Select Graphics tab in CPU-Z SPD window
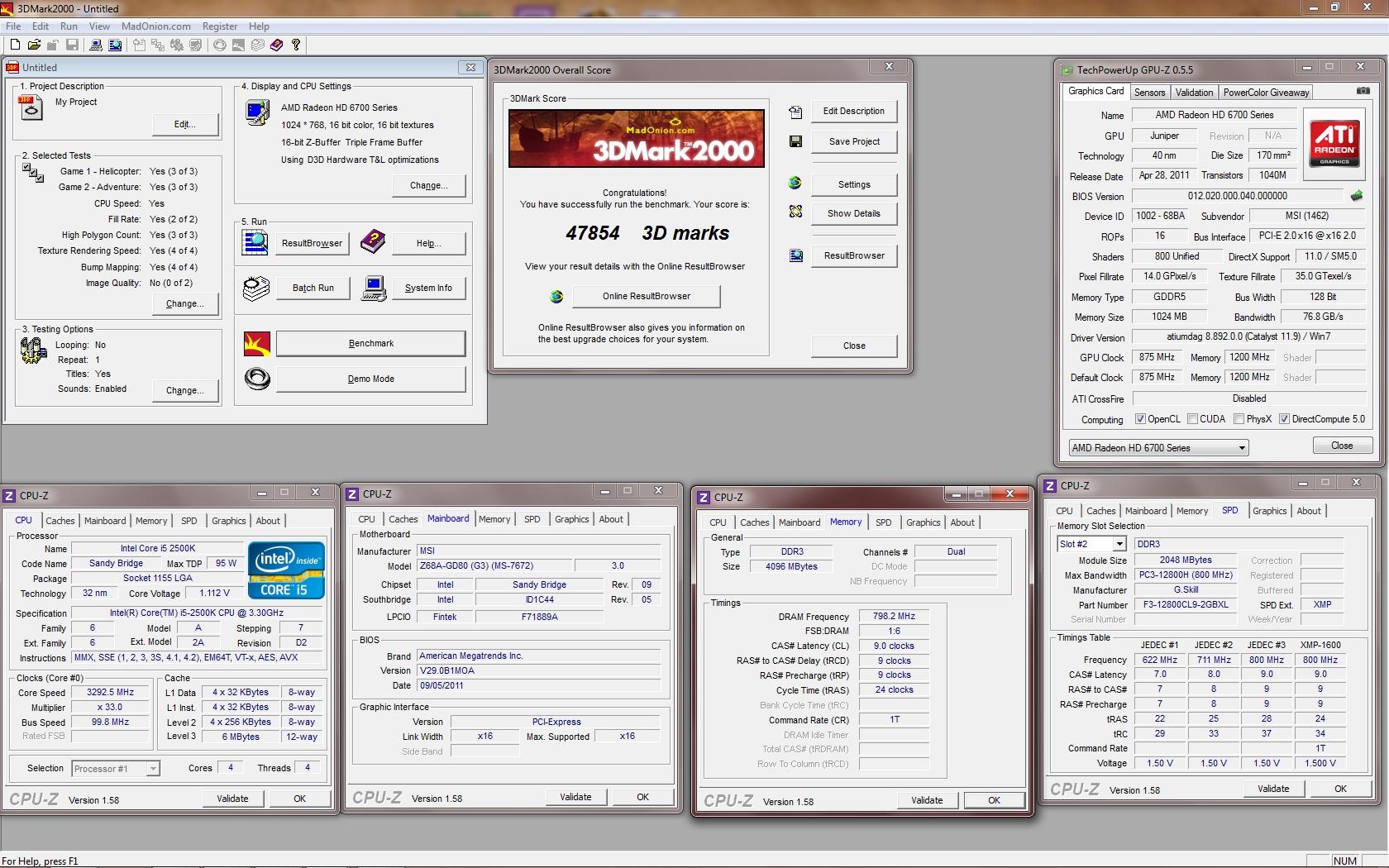Screen dimensions: 1389x868 1269,511
